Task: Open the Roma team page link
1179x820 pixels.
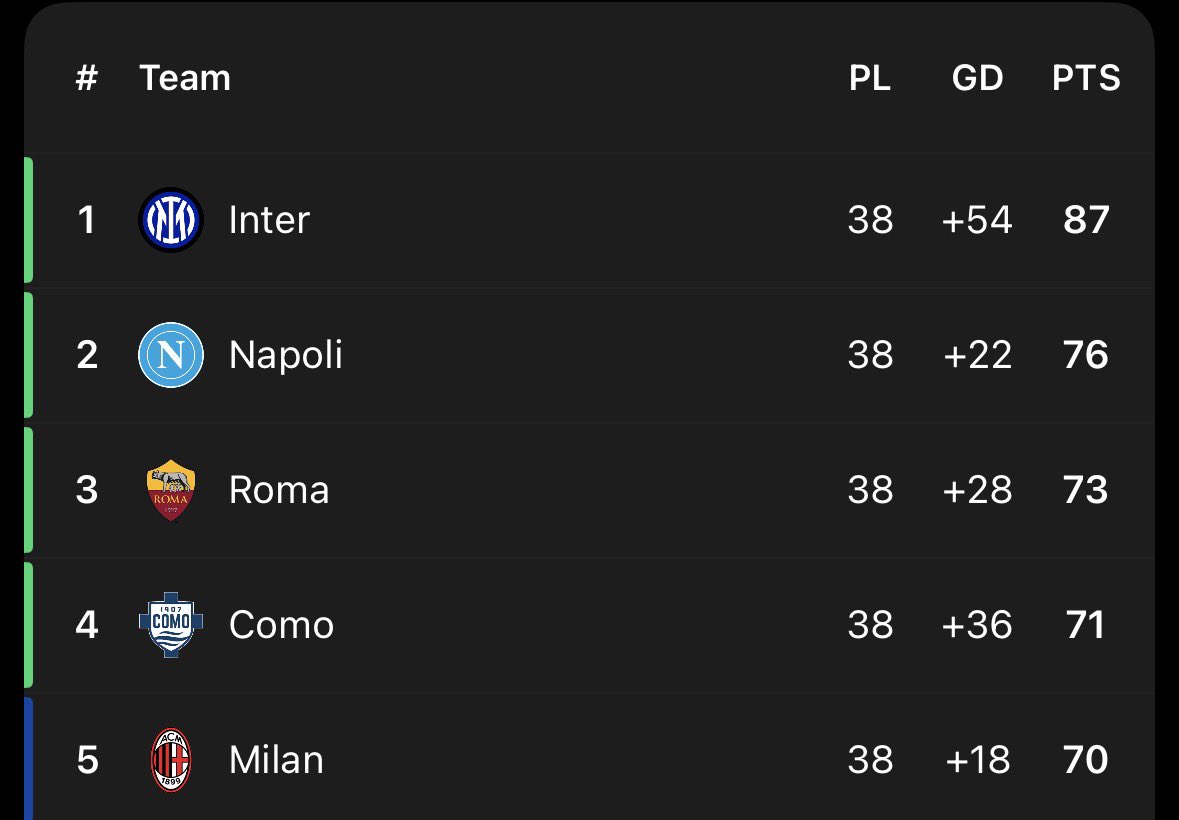Action: tap(279, 490)
